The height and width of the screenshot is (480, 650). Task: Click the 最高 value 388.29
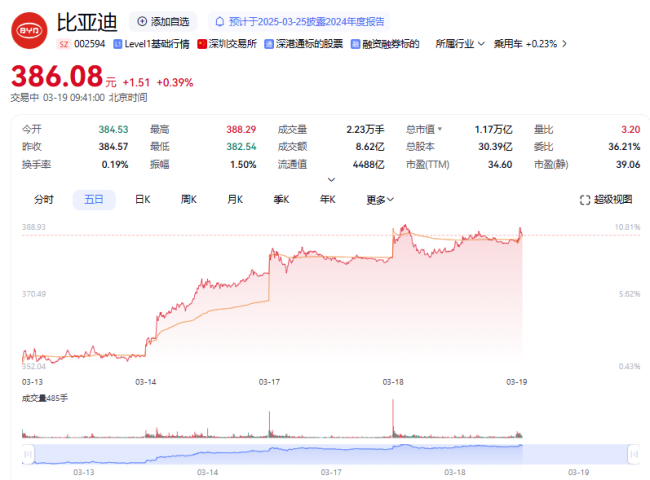tap(241, 129)
